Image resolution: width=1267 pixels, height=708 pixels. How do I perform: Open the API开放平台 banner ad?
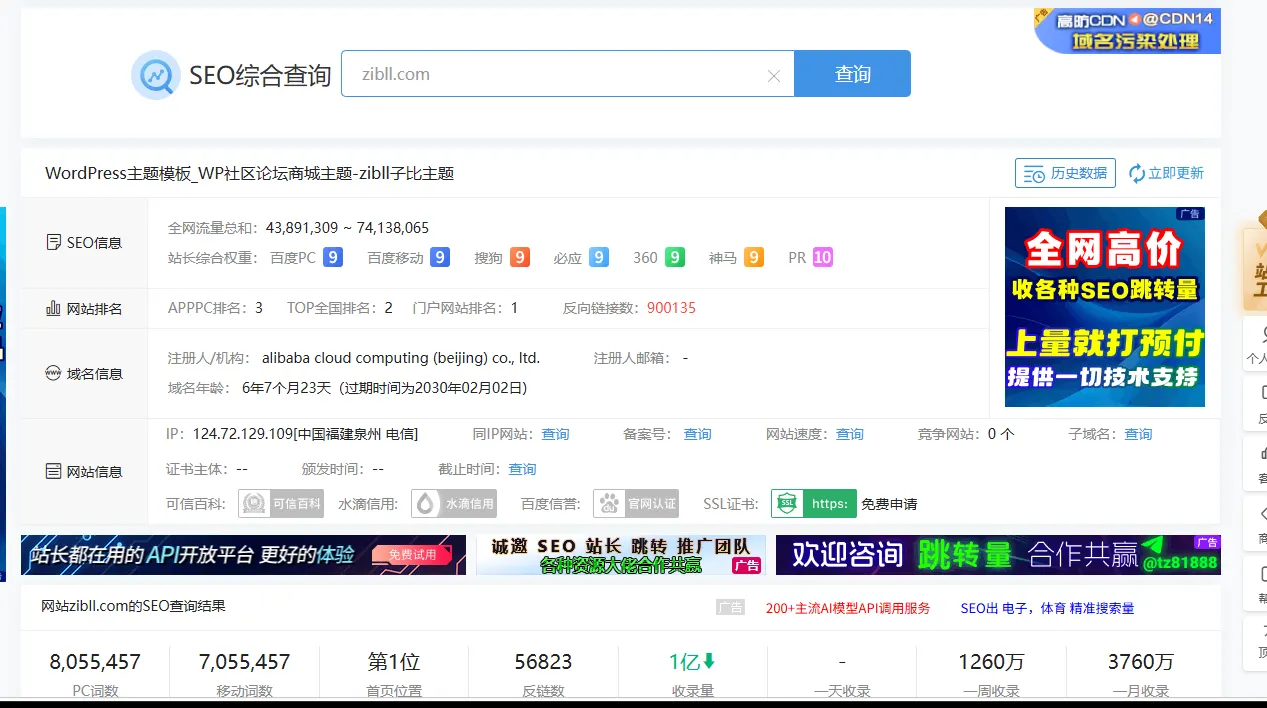pyautogui.click(x=243, y=555)
